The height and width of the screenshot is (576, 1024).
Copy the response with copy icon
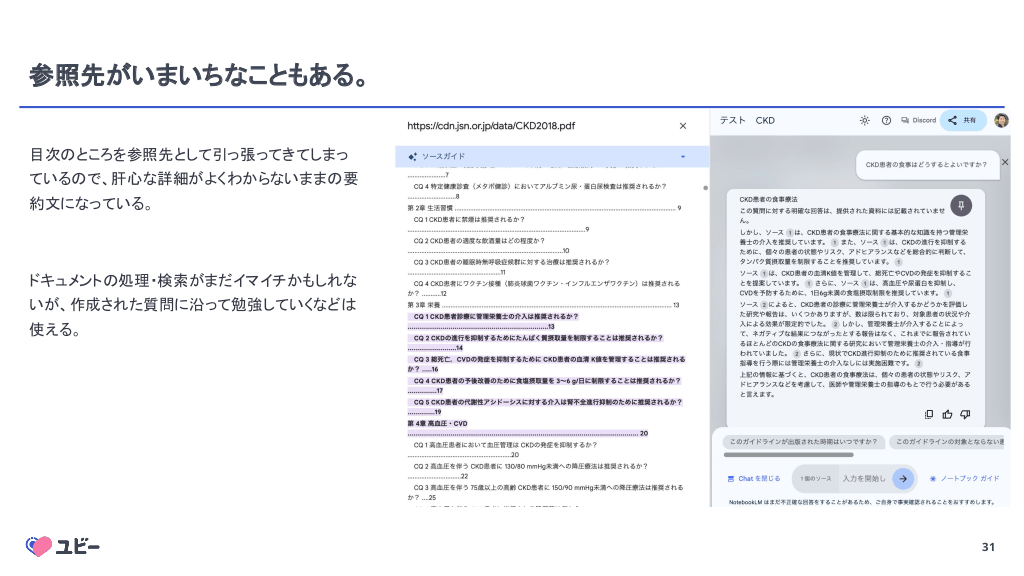(929, 413)
